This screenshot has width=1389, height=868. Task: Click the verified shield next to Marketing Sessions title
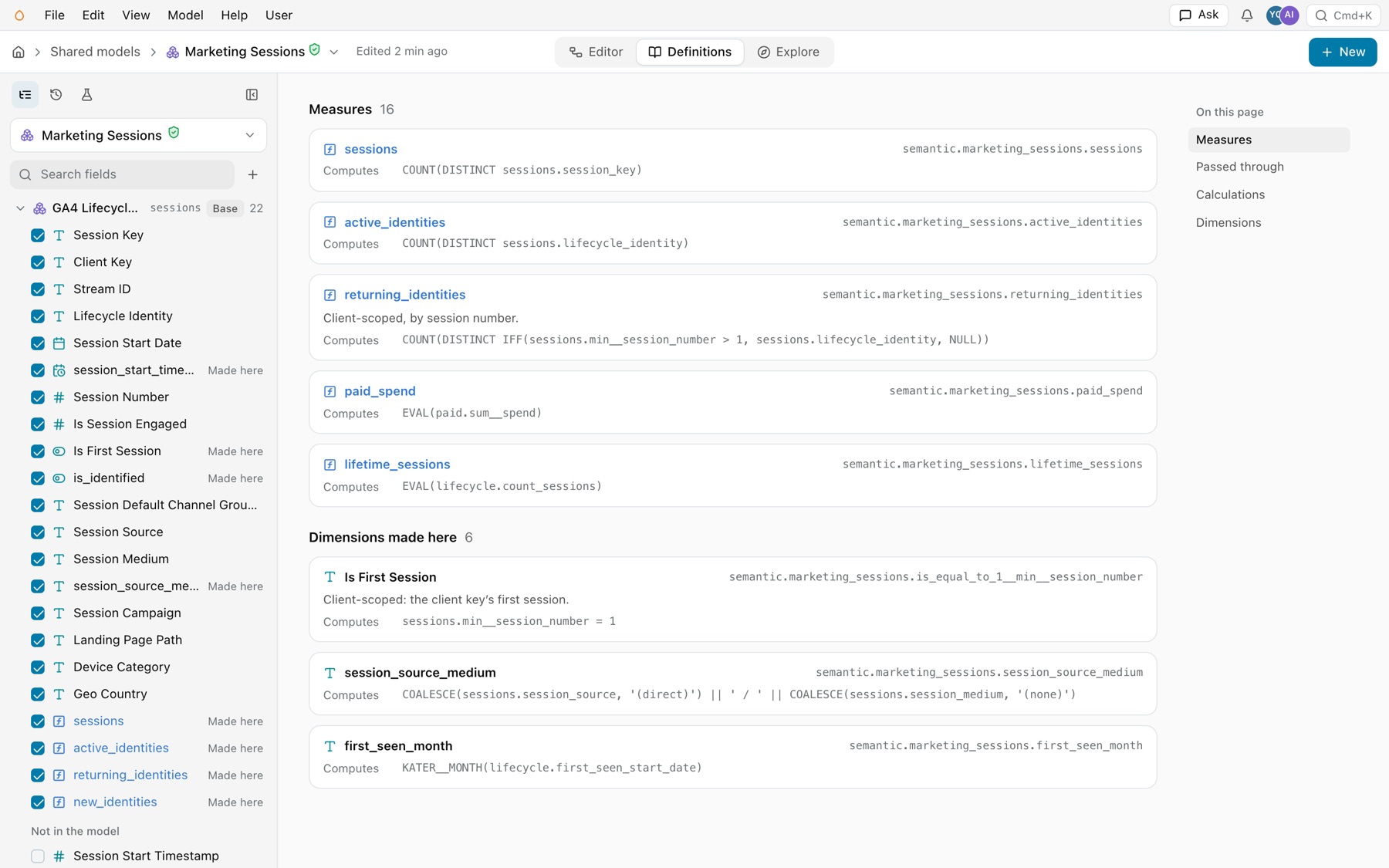click(315, 49)
